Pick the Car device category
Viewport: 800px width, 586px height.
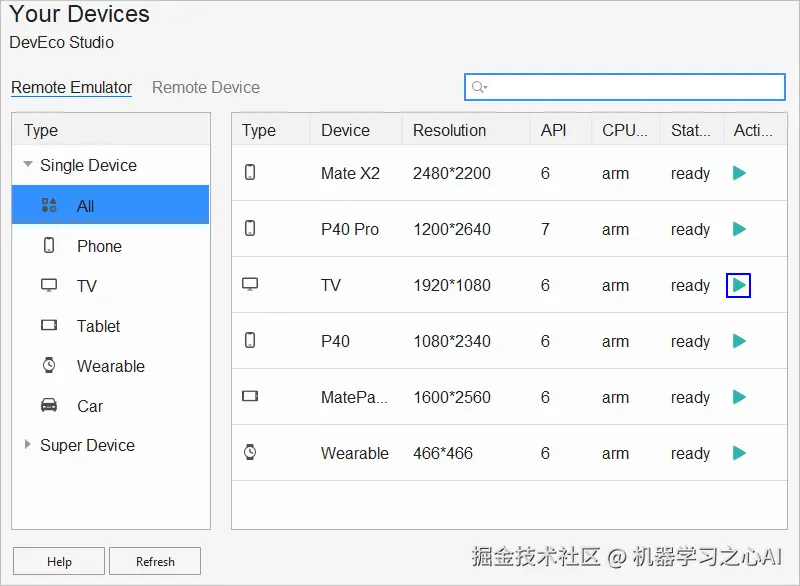[x=90, y=406]
